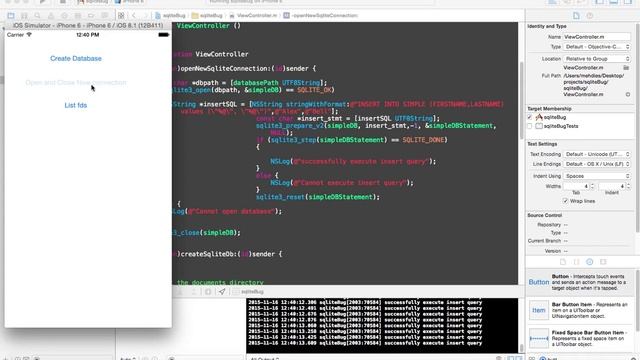
Task: Select Fixed Space Bar Button Item object
Action: click(x=579, y=338)
